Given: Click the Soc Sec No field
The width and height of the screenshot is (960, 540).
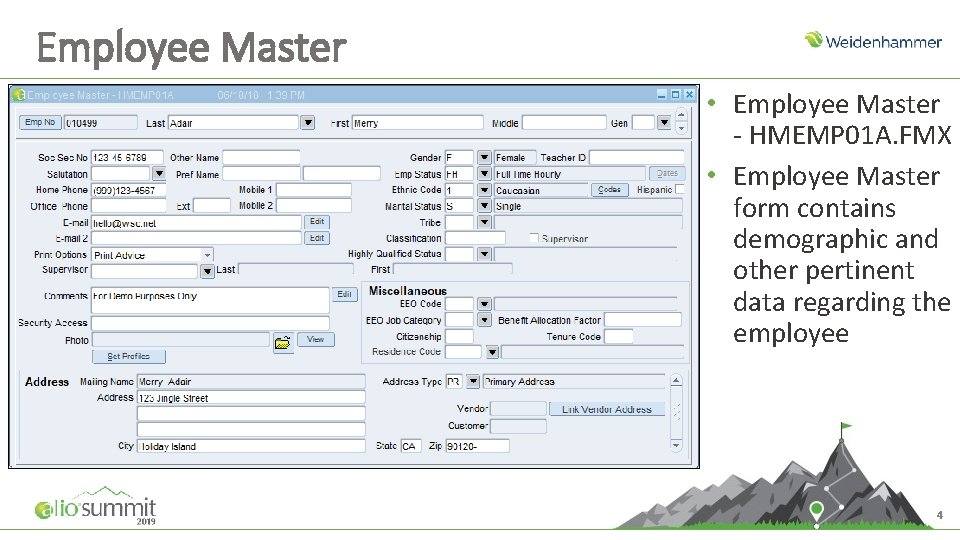Looking at the screenshot, I should click(127, 157).
